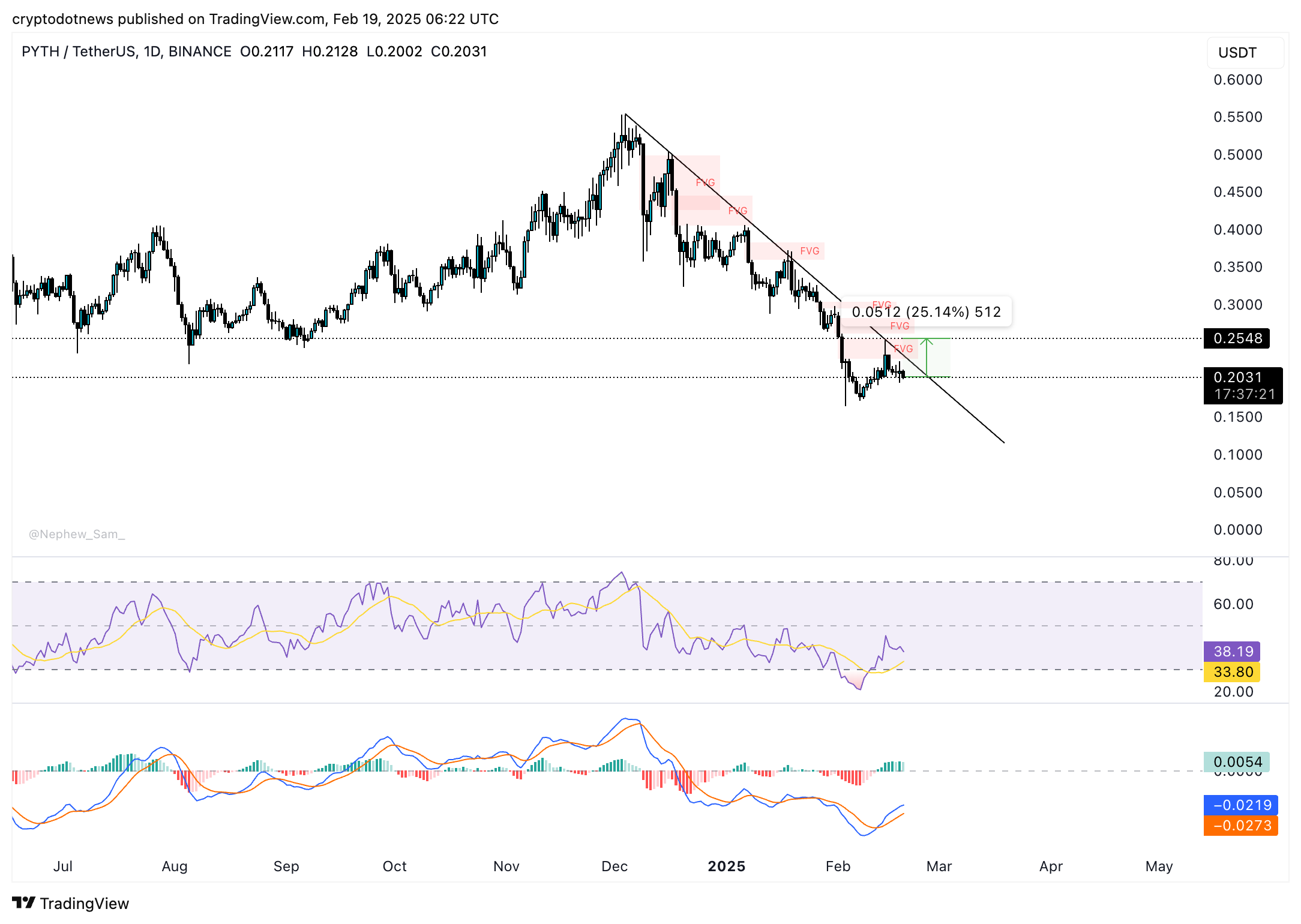Image resolution: width=1301 pixels, height=924 pixels.
Task: Click the Dec month label on time axis
Action: (614, 866)
